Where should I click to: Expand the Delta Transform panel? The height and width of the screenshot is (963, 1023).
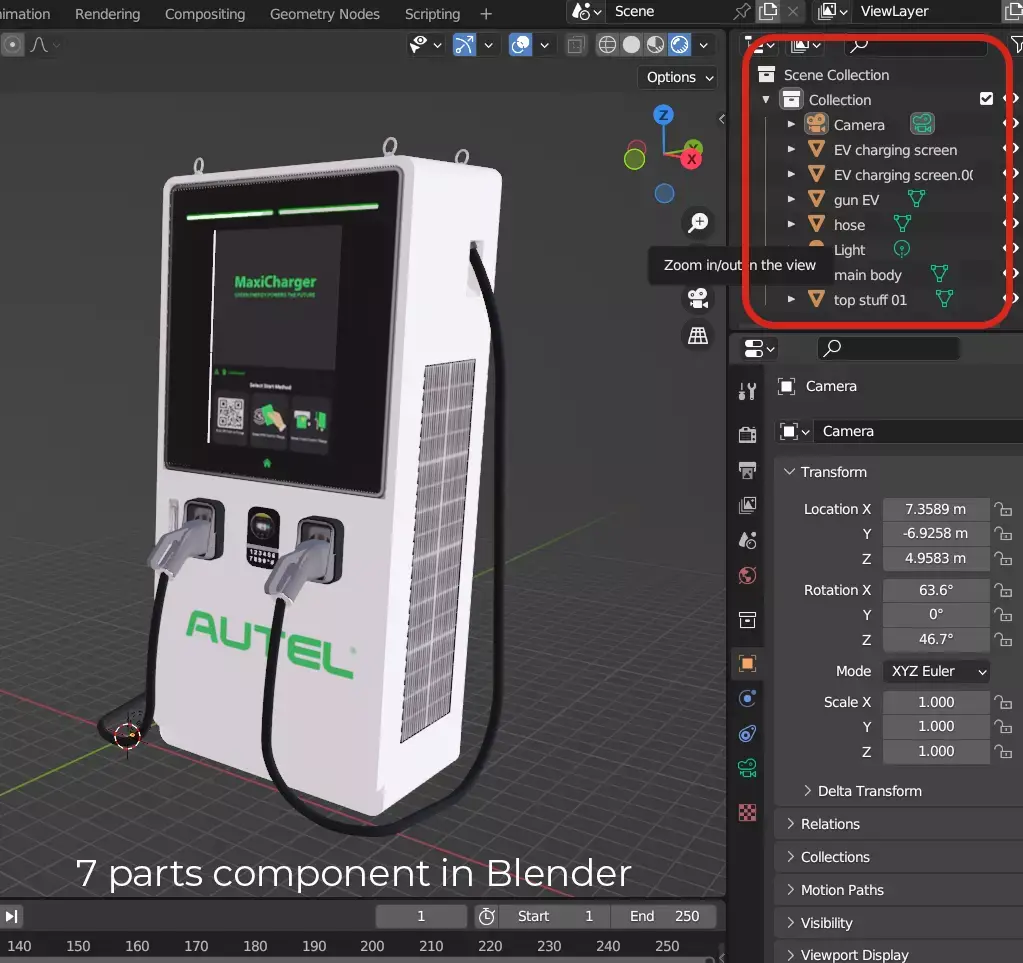(x=870, y=791)
